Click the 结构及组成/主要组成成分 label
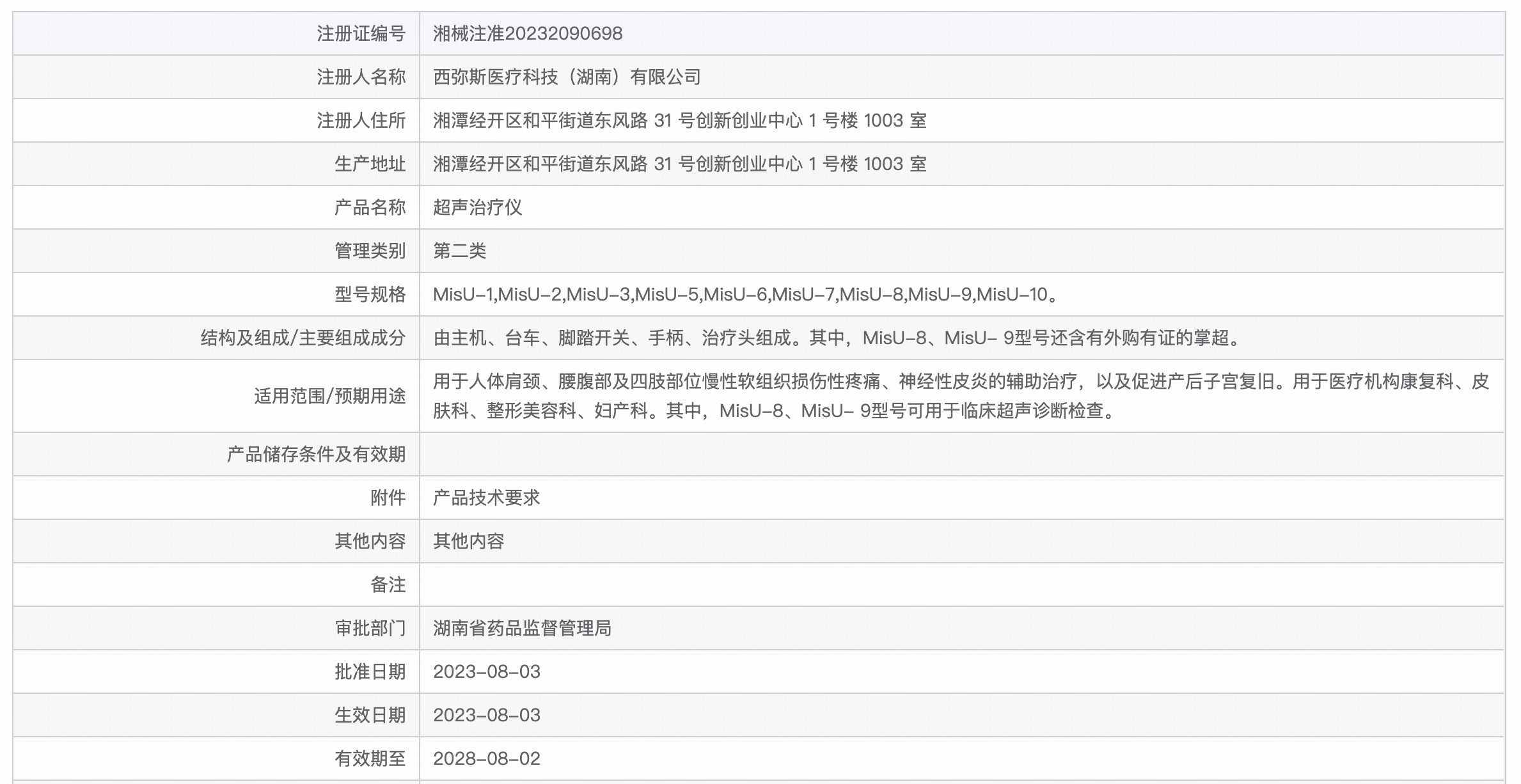 coord(303,338)
